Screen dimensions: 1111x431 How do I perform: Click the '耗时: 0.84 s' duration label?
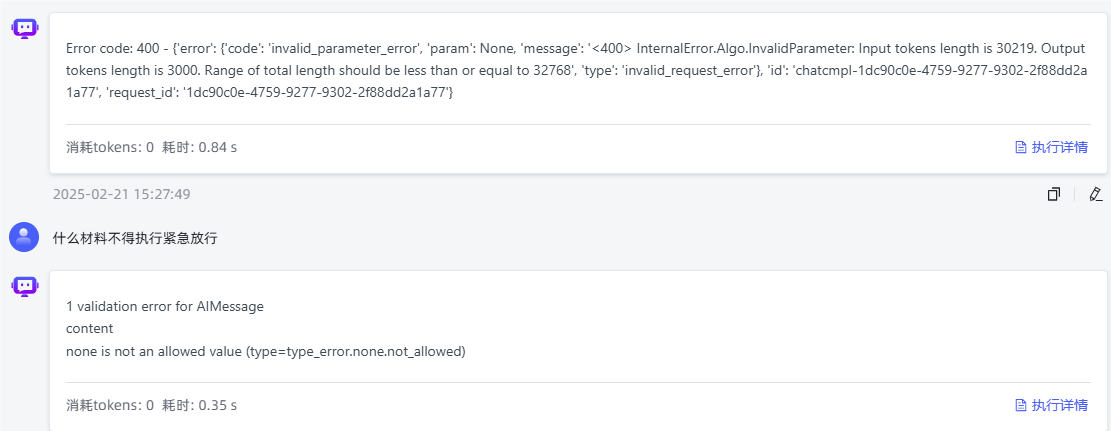coord(200,147)
